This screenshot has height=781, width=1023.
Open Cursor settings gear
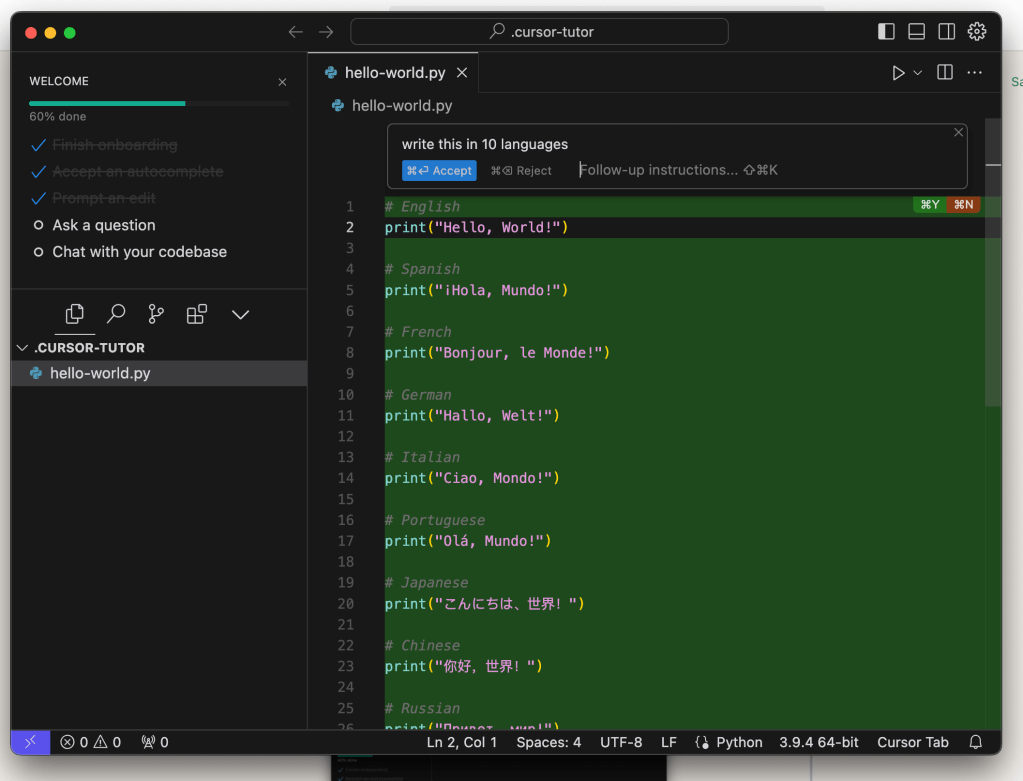(x=977, y=32)
